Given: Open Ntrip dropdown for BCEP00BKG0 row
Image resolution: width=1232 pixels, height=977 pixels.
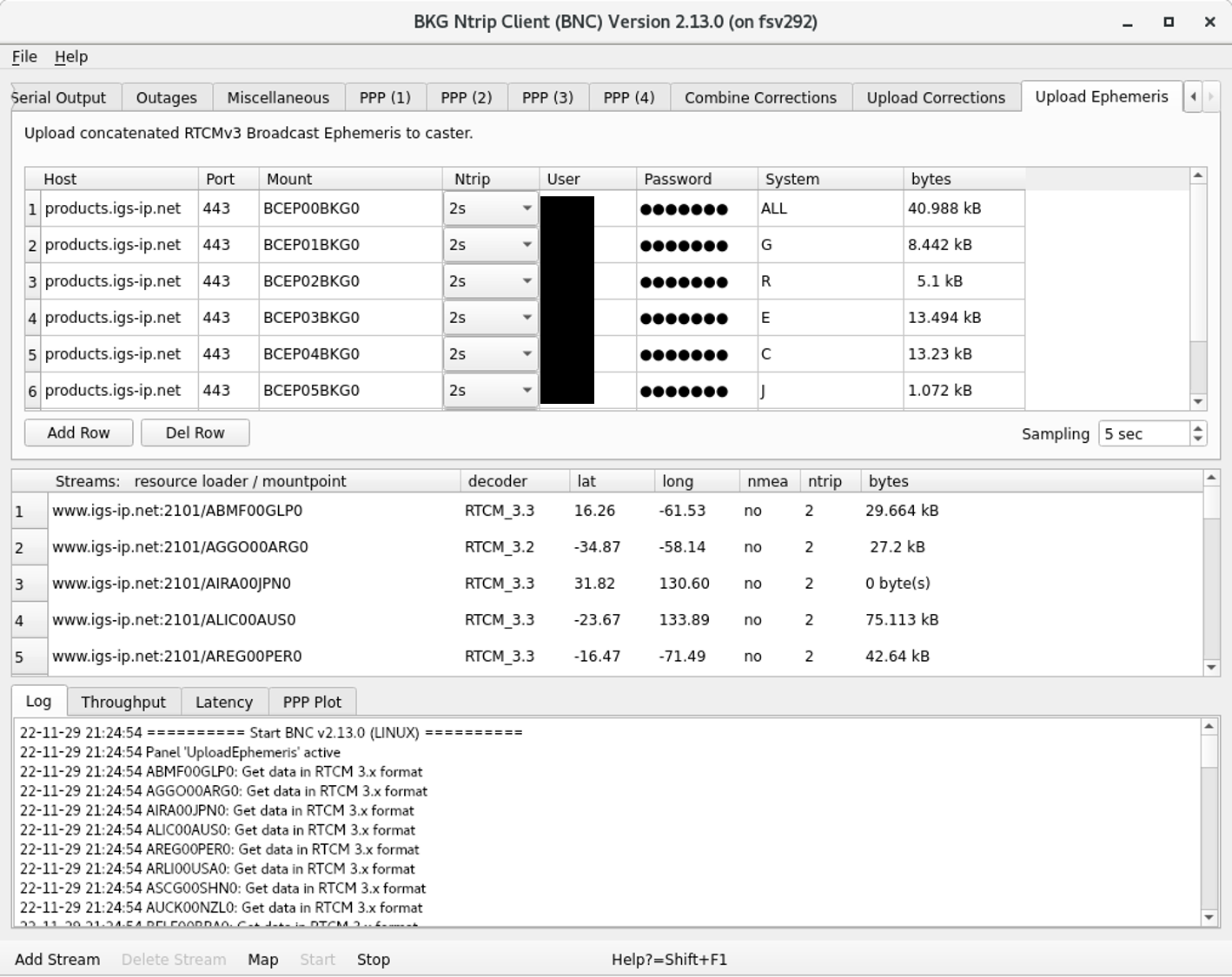Looking at the screenshot, I should [491, 208].
